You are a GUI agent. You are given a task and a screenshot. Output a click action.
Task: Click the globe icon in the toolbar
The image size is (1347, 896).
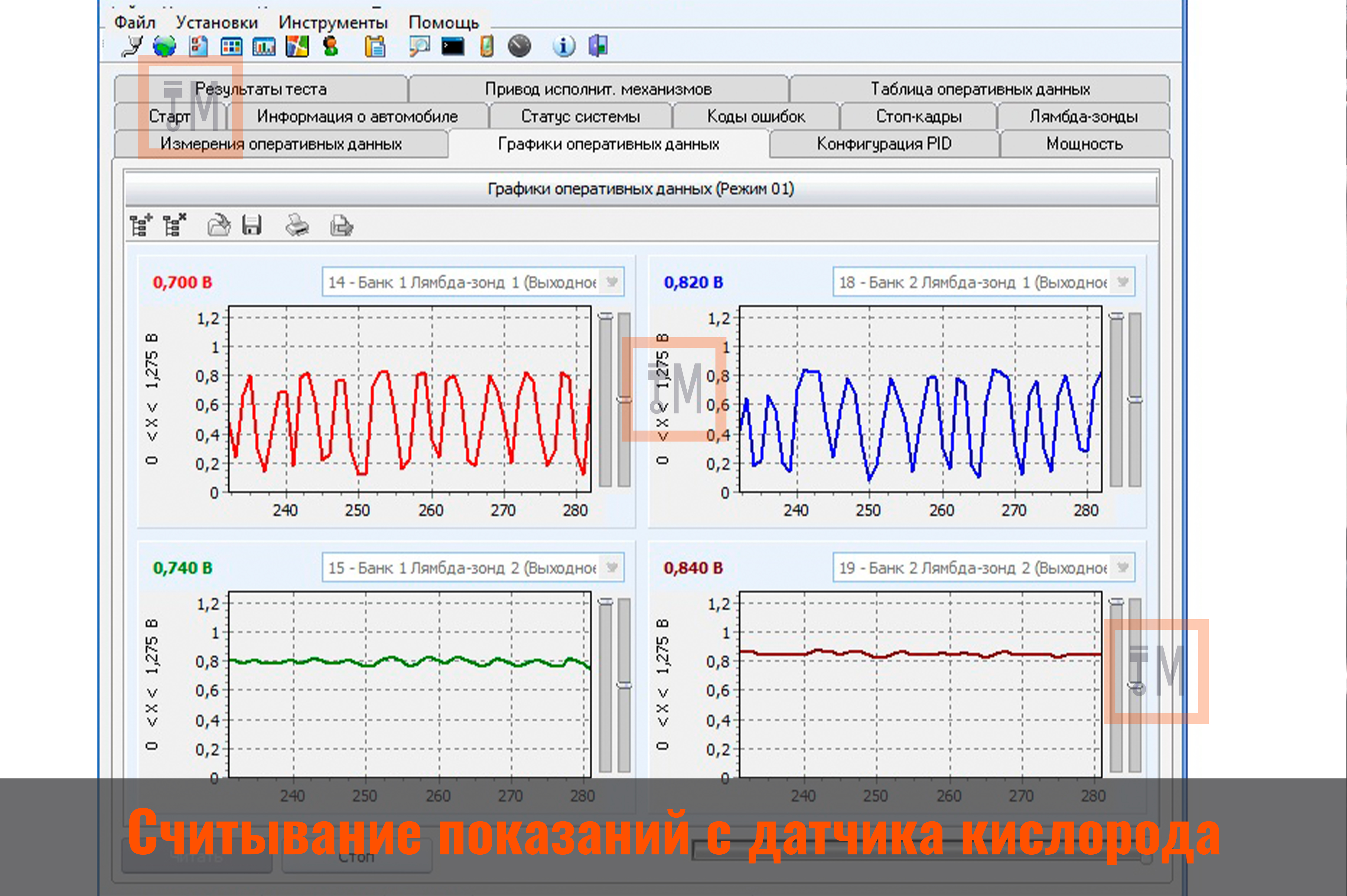point(165,46)
